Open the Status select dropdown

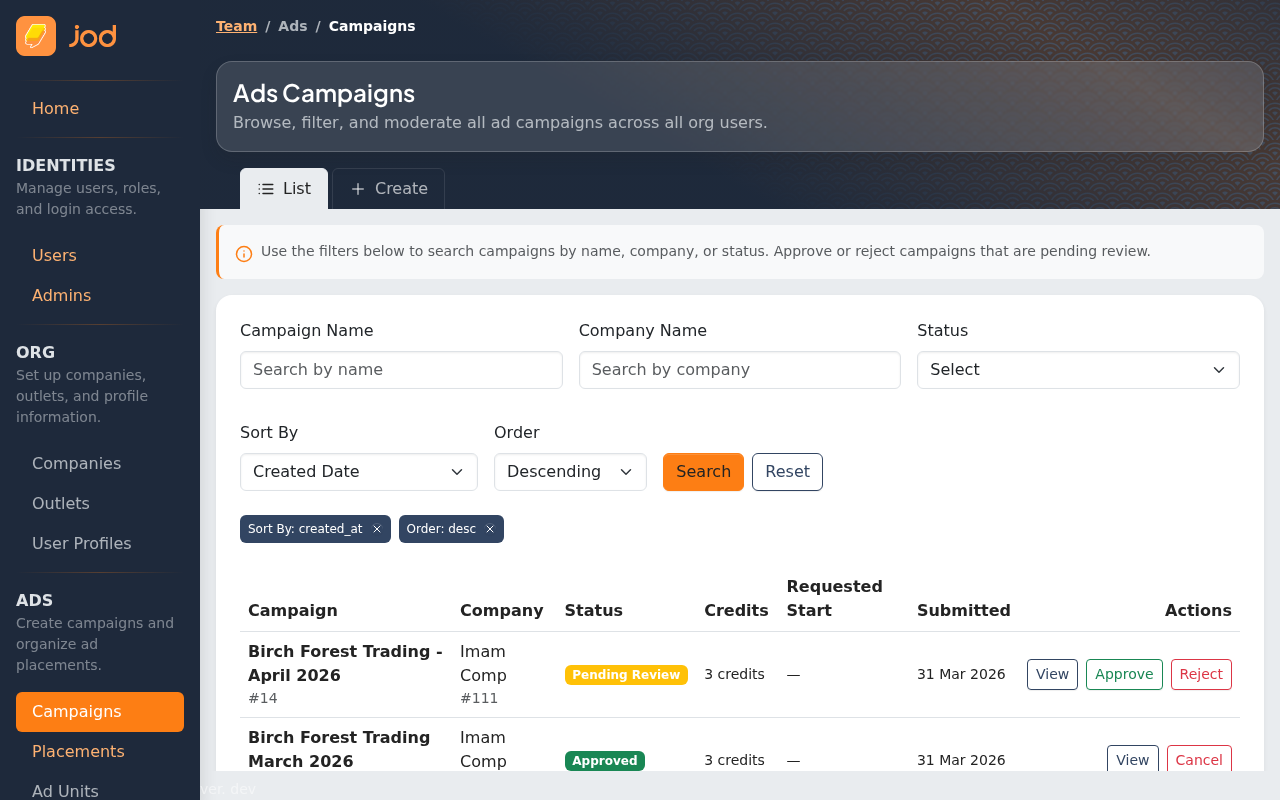[1077, 370]
